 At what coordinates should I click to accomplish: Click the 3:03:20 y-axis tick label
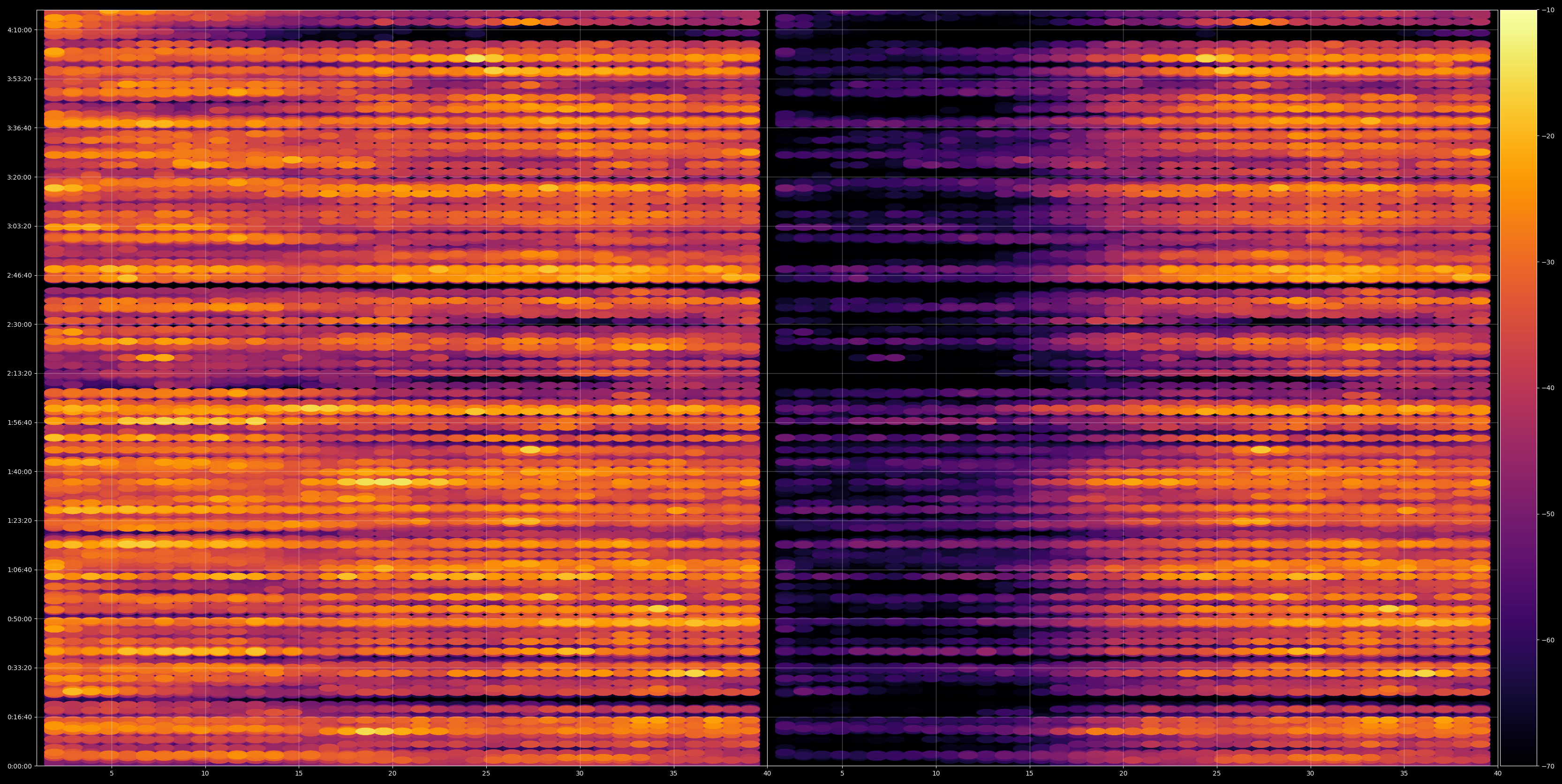tap(19, 226)
